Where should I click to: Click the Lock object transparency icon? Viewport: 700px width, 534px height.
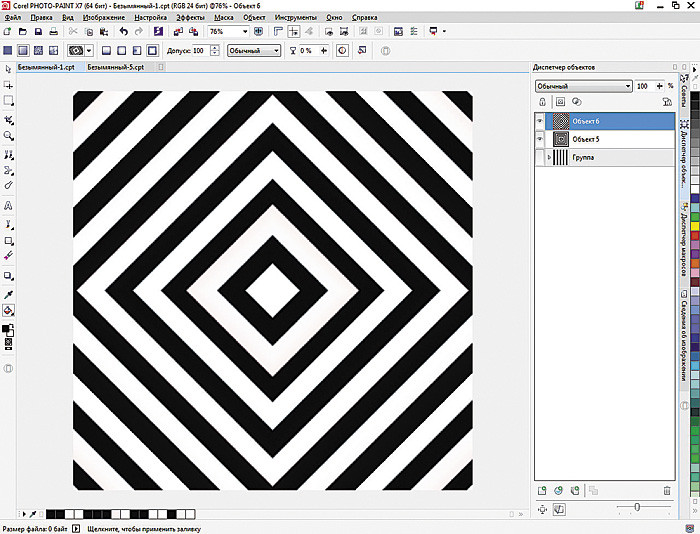coord(542,102)
